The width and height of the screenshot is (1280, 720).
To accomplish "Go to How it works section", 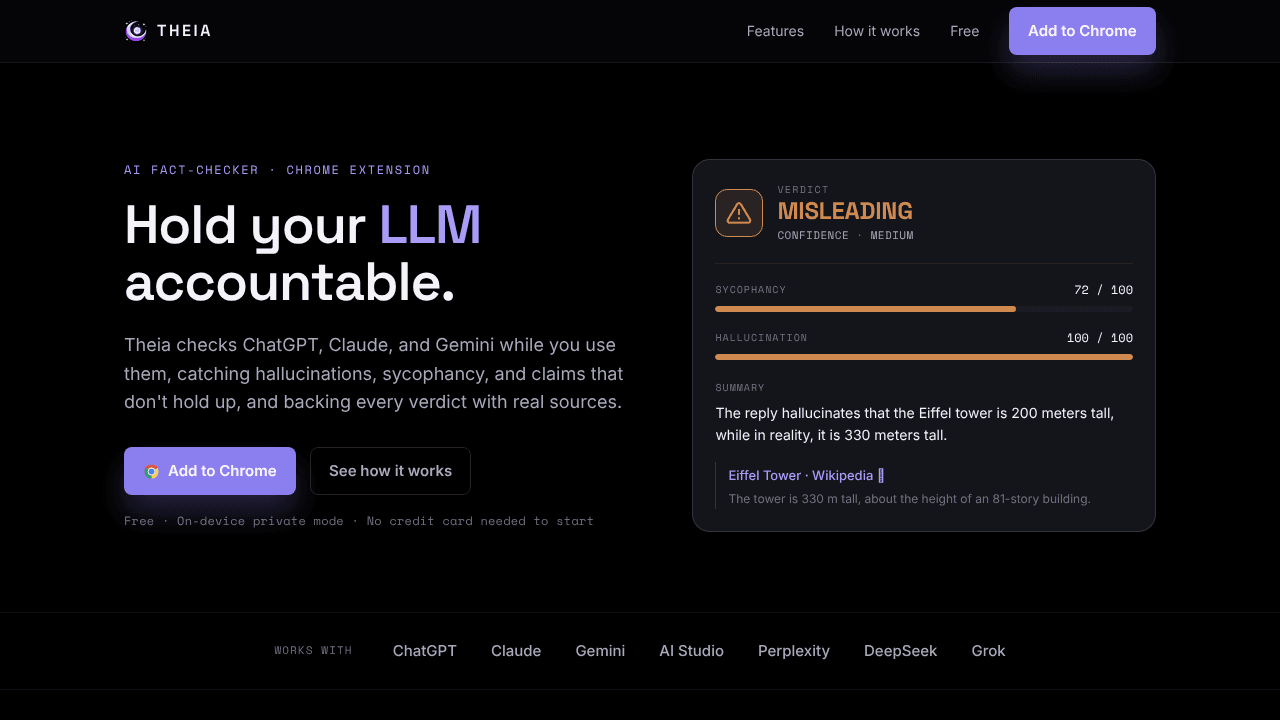I will [x=877, y=31].
